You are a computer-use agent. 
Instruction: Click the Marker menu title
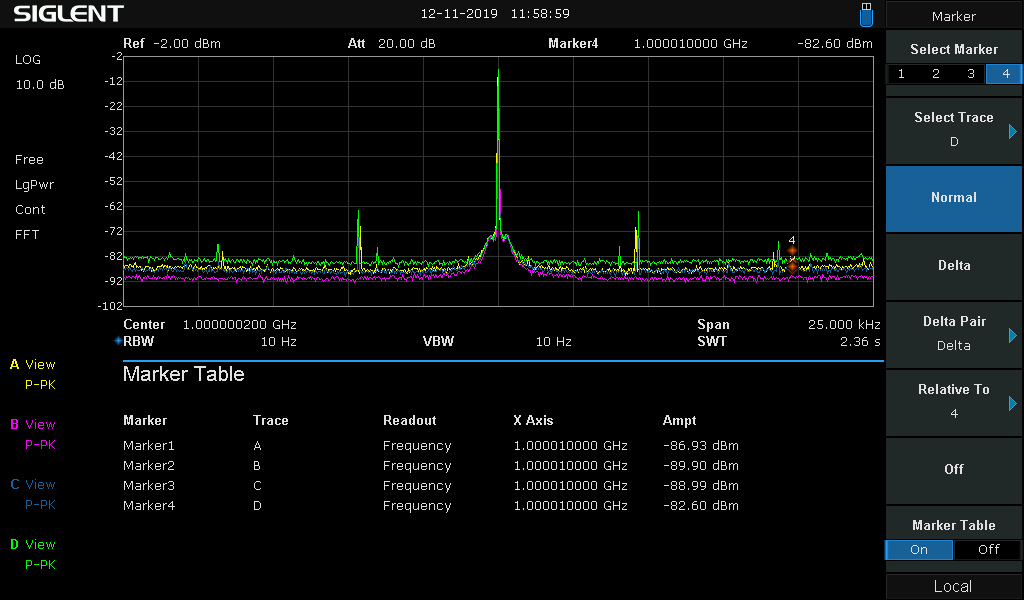953,16
